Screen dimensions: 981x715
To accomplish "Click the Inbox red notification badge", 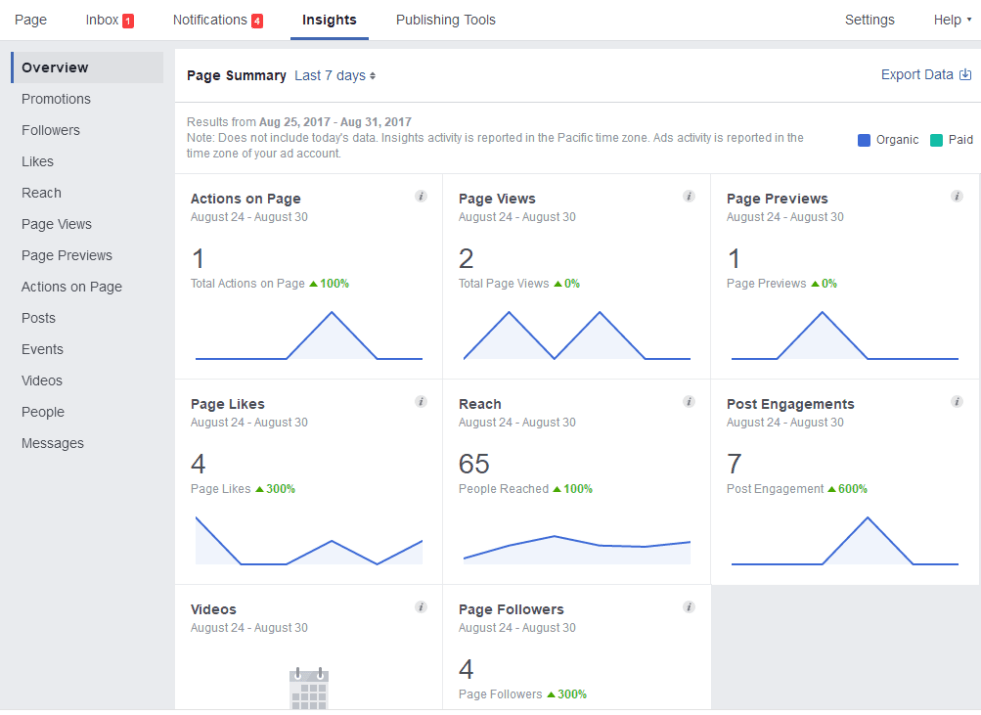I will coord(128,21).
